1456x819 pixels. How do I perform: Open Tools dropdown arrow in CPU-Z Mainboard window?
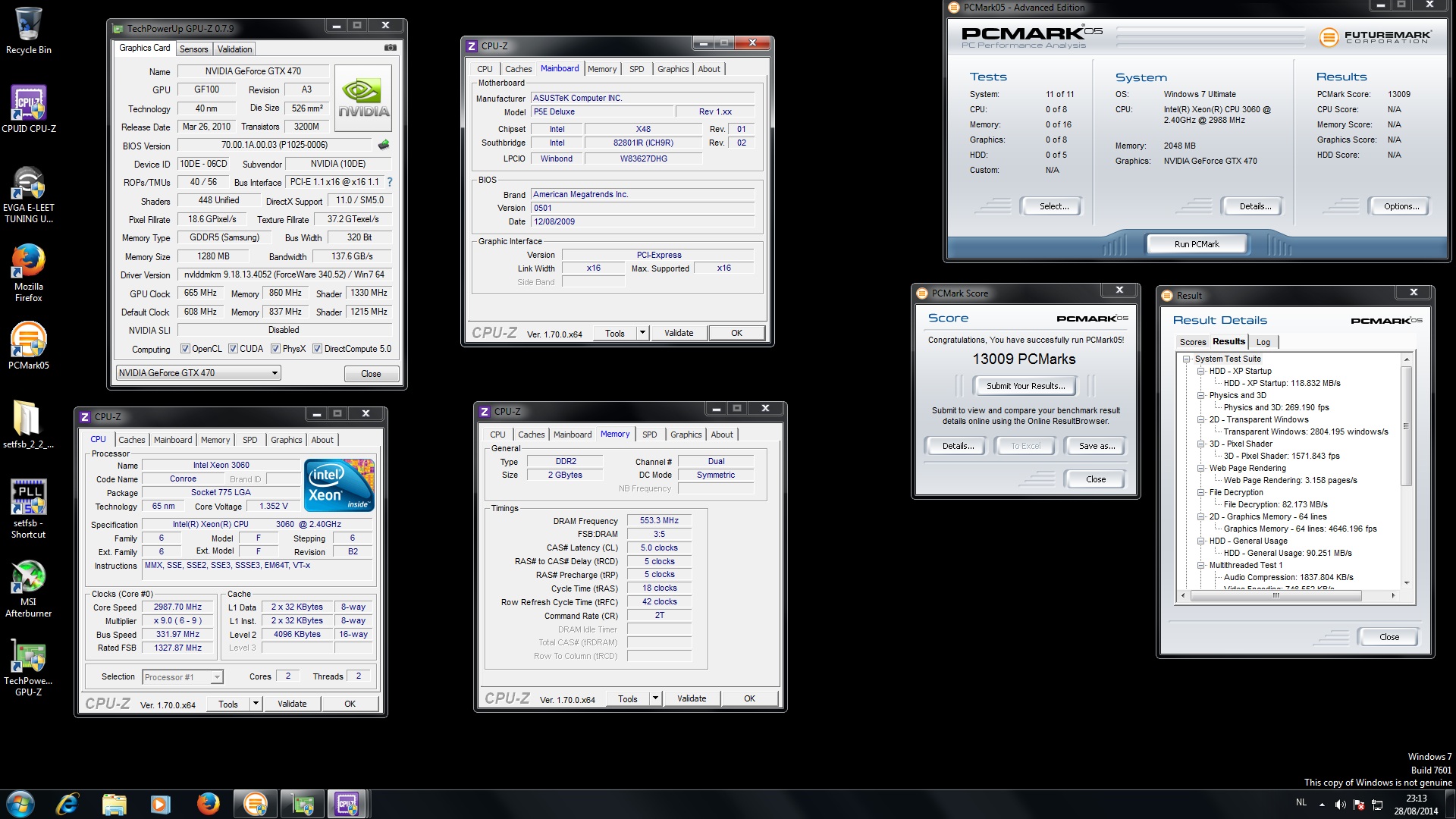click(x=642, y=333)
